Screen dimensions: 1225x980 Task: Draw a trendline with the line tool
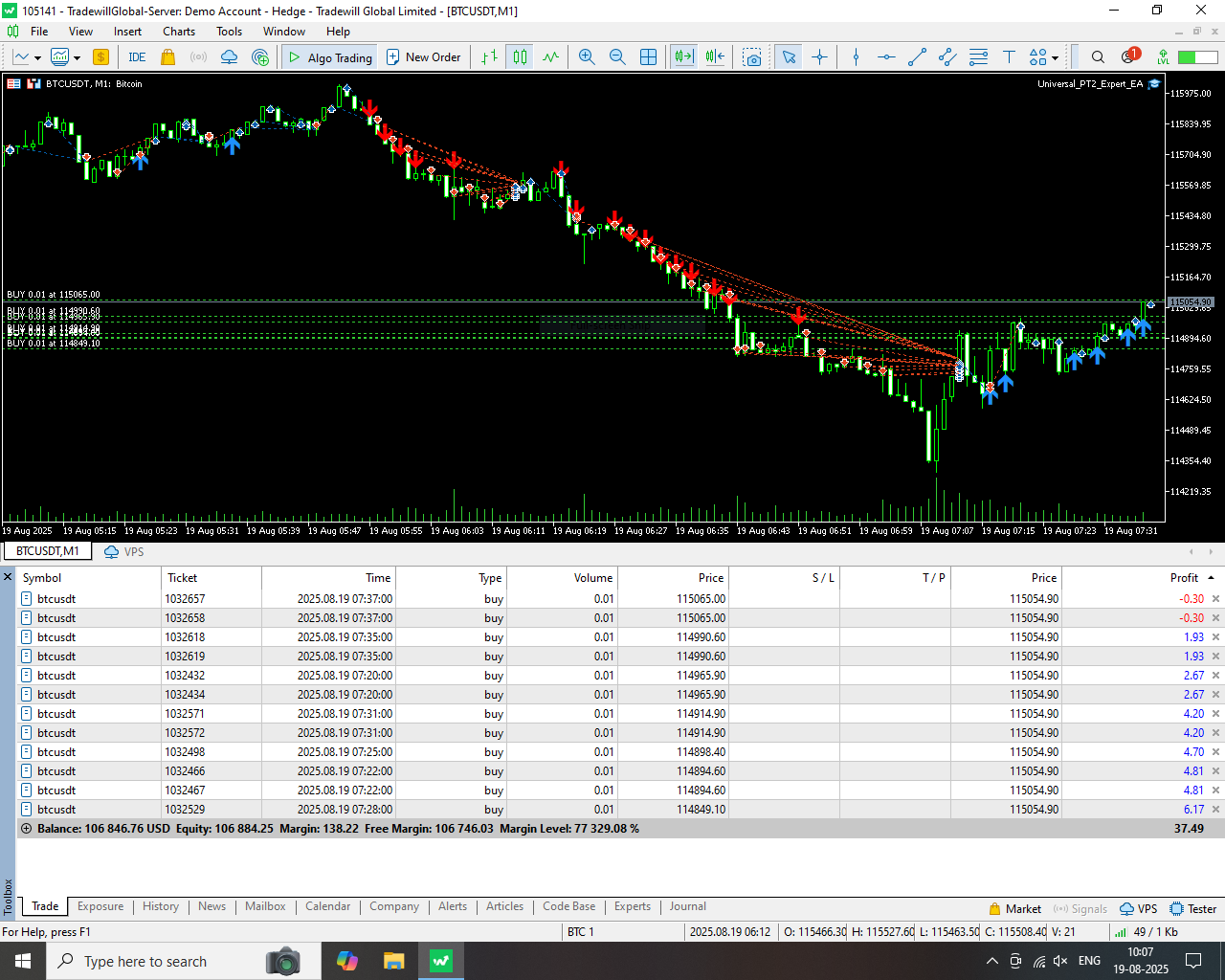(x=917, y=57)
